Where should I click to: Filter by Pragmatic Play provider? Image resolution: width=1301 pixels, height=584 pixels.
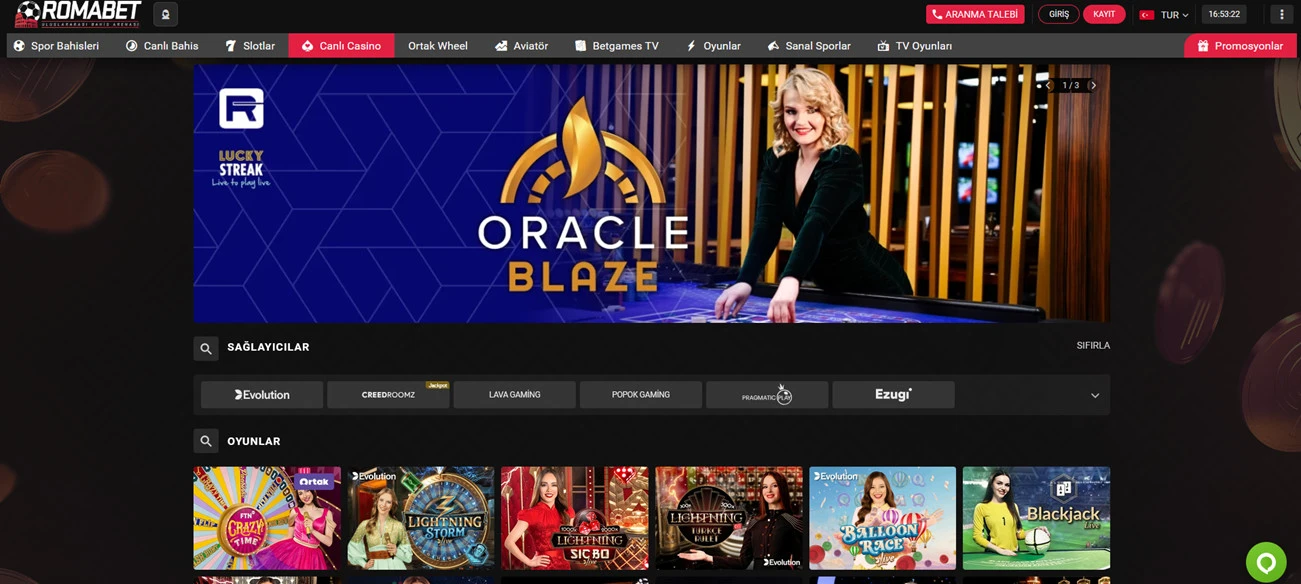(x=767, y=395)
